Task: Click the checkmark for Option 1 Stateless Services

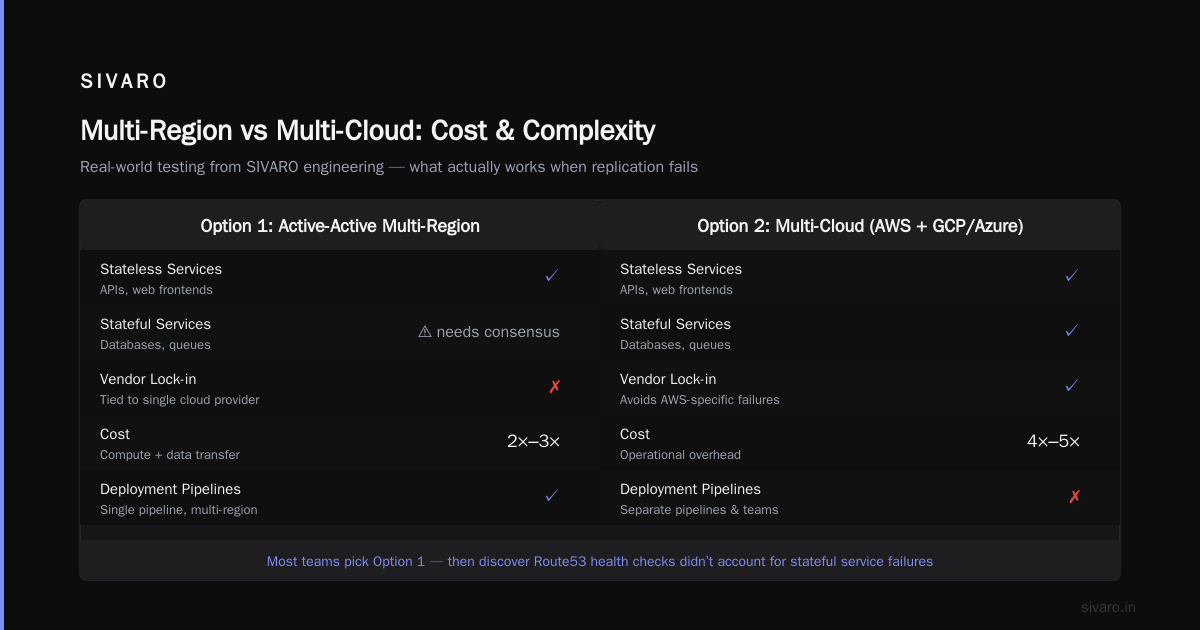Action: [x=552, y=276]
